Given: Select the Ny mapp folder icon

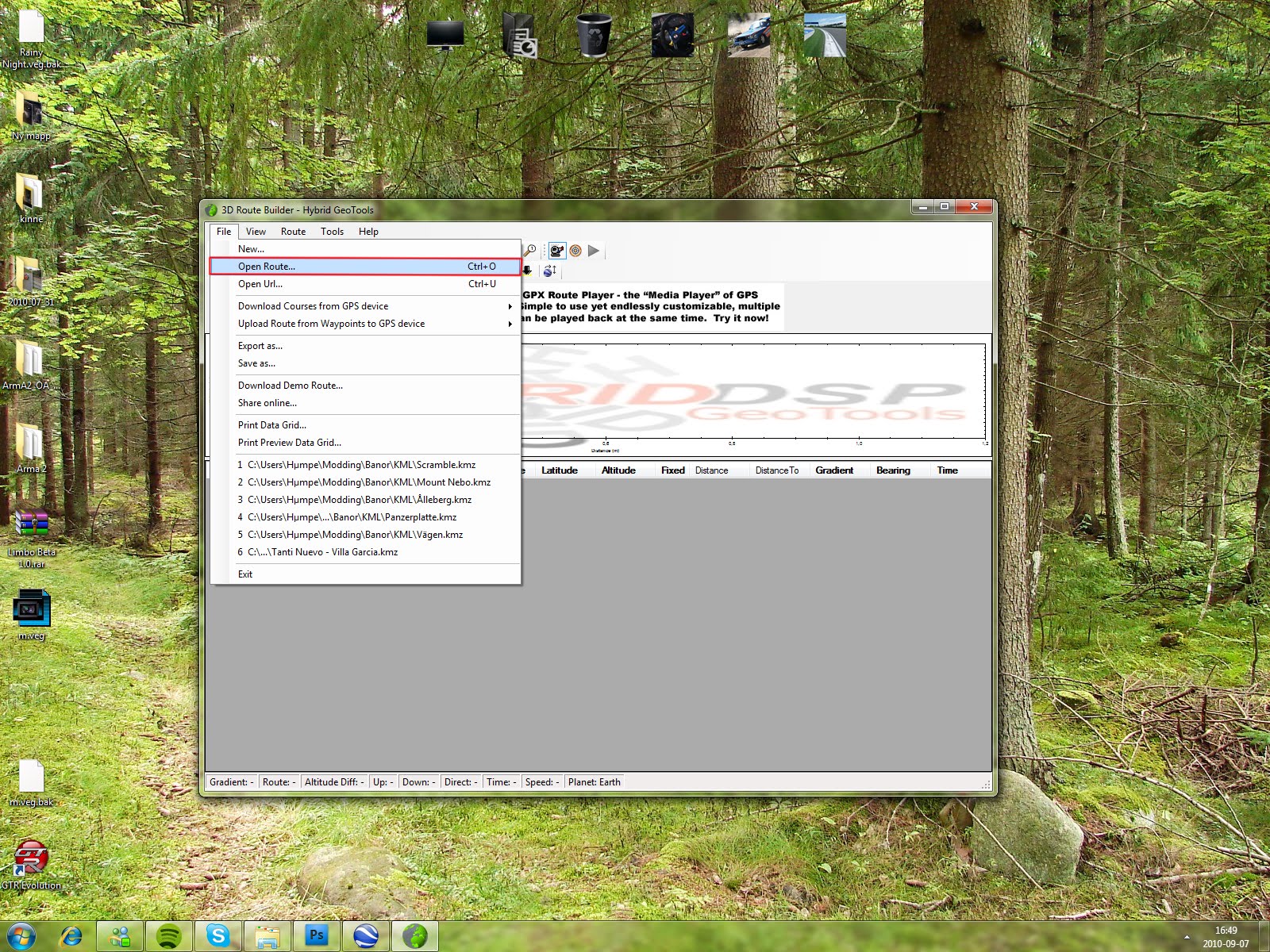Looking at the screenshot, I should click(x=31, y=116).
